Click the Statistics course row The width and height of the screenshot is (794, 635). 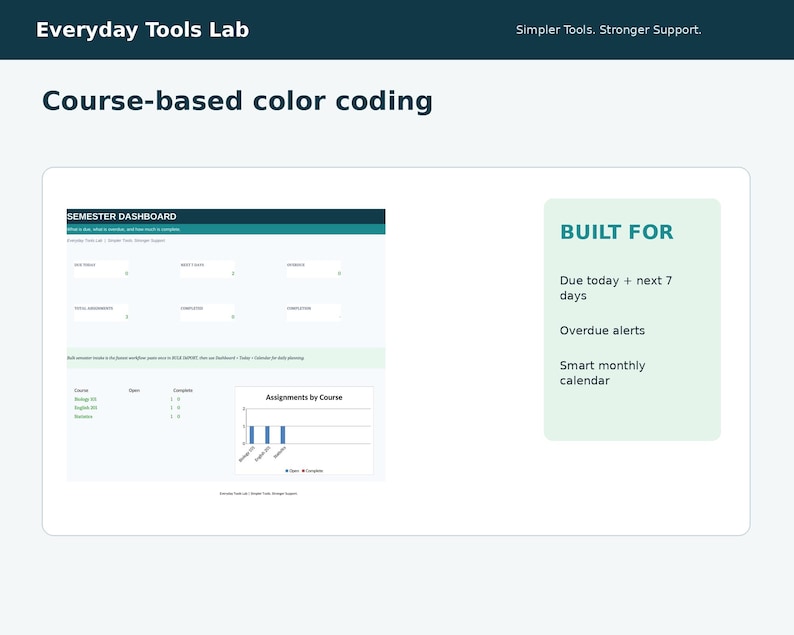(x=127, y=416)
